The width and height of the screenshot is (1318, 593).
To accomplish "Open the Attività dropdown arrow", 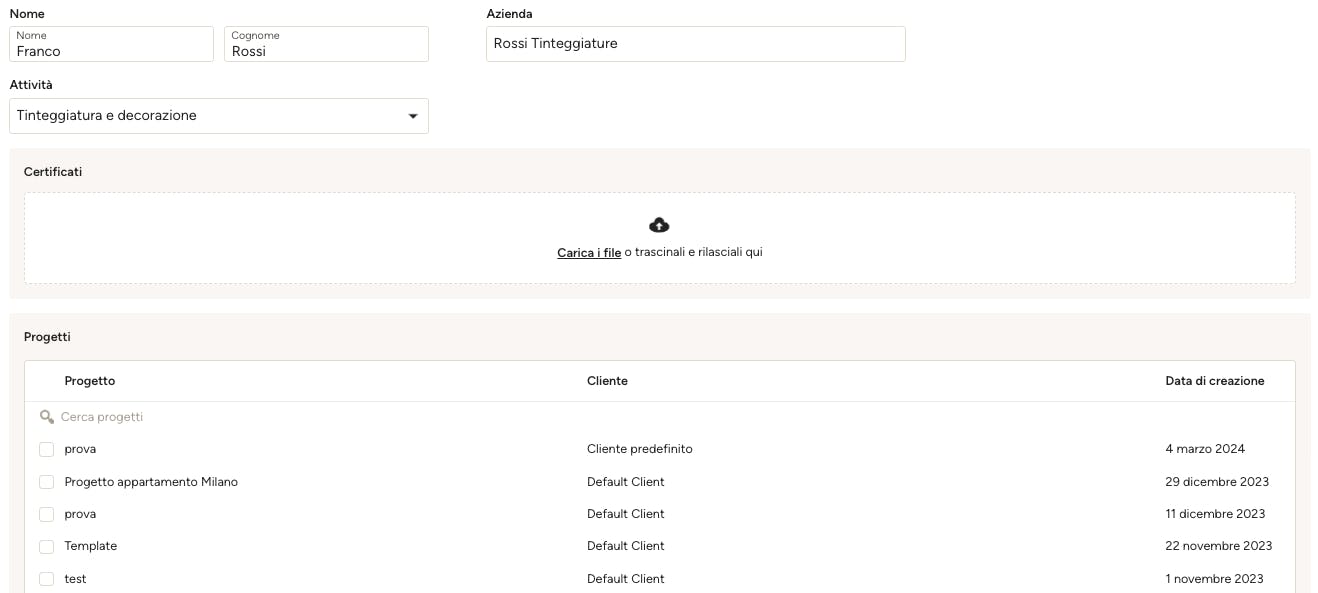I will click(x=413, y=116).
